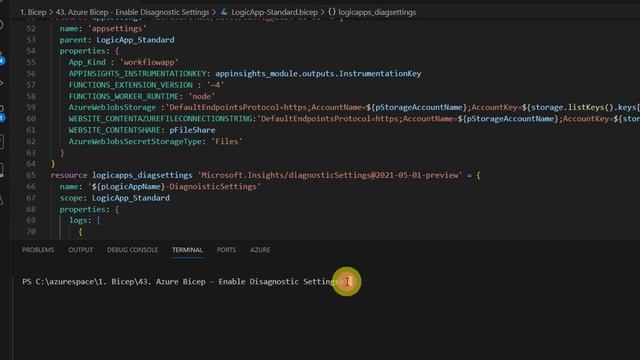Show the DEBUG CONSOLE tab
This screenshot has width=640, height=360.
tap(132, 250)
